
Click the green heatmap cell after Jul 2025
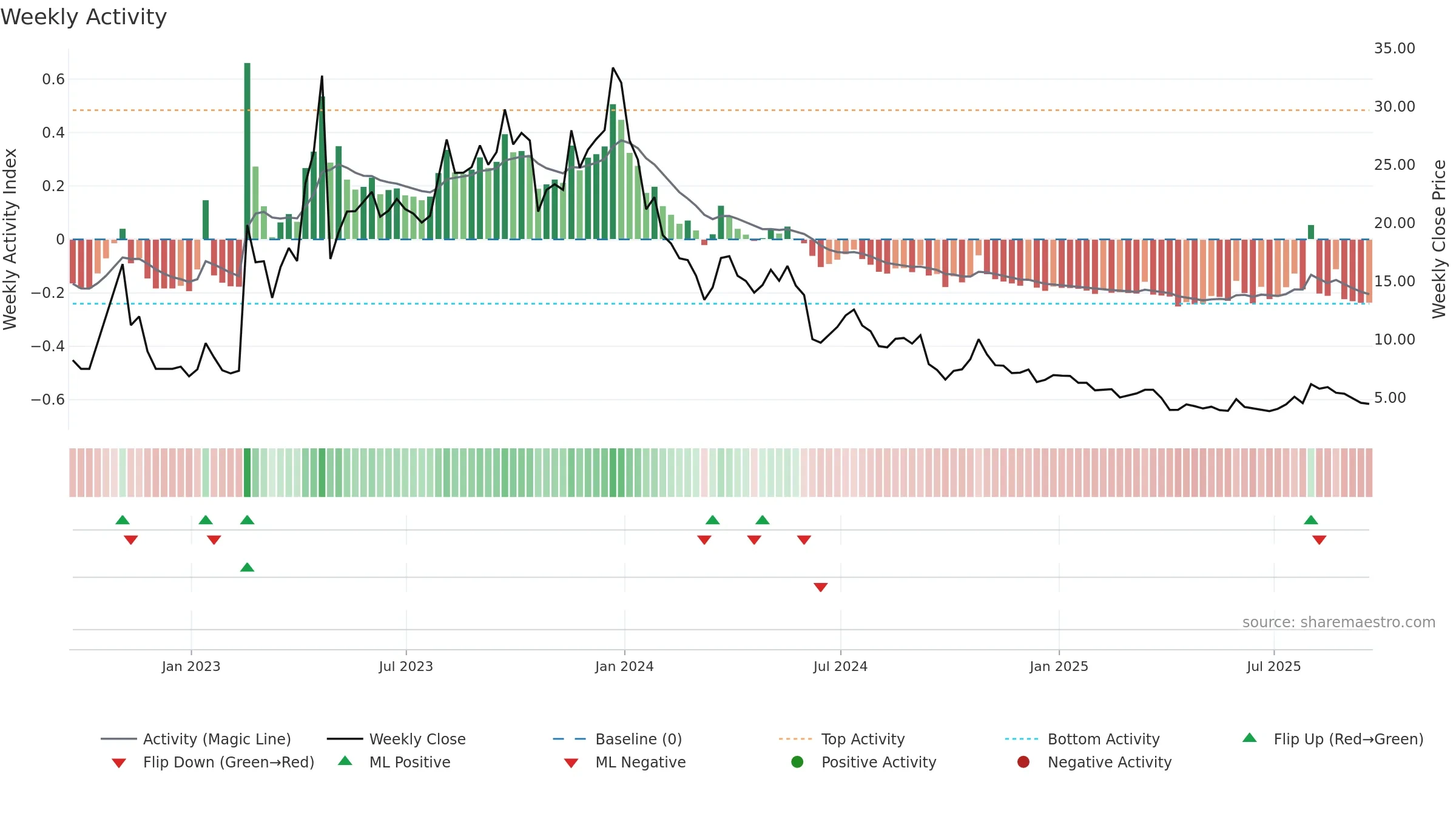(x=1311, y=473)
